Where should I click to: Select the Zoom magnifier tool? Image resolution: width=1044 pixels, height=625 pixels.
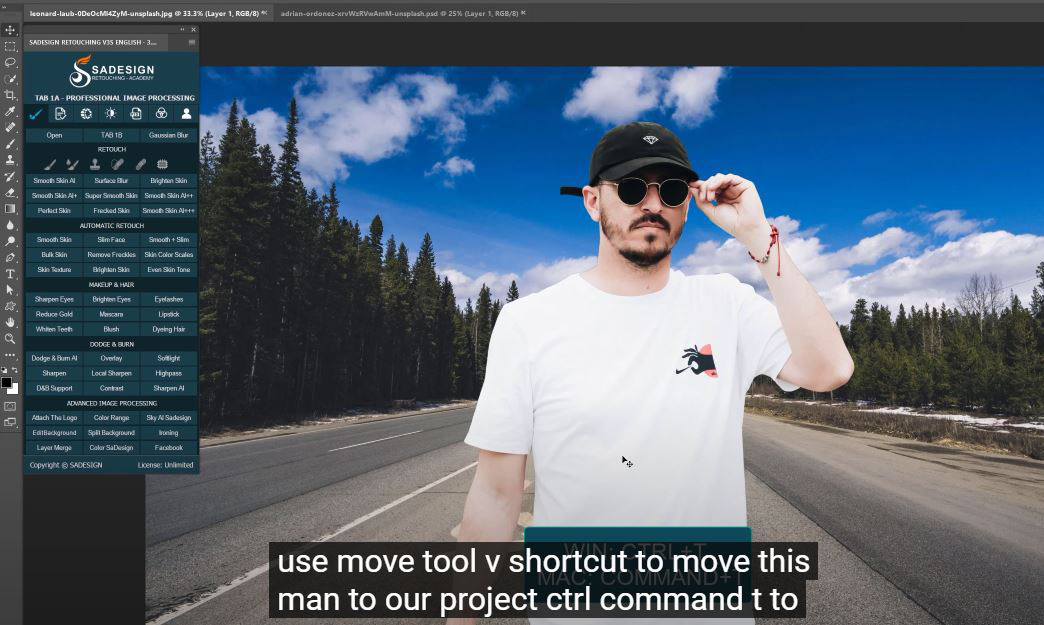click(10, 338)
